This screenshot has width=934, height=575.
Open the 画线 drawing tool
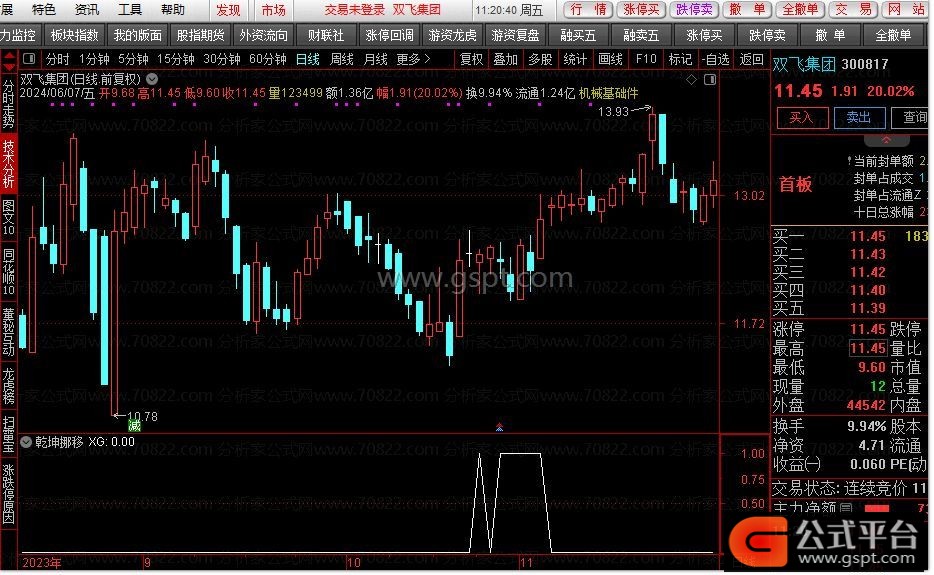click(x=611, y=60)
